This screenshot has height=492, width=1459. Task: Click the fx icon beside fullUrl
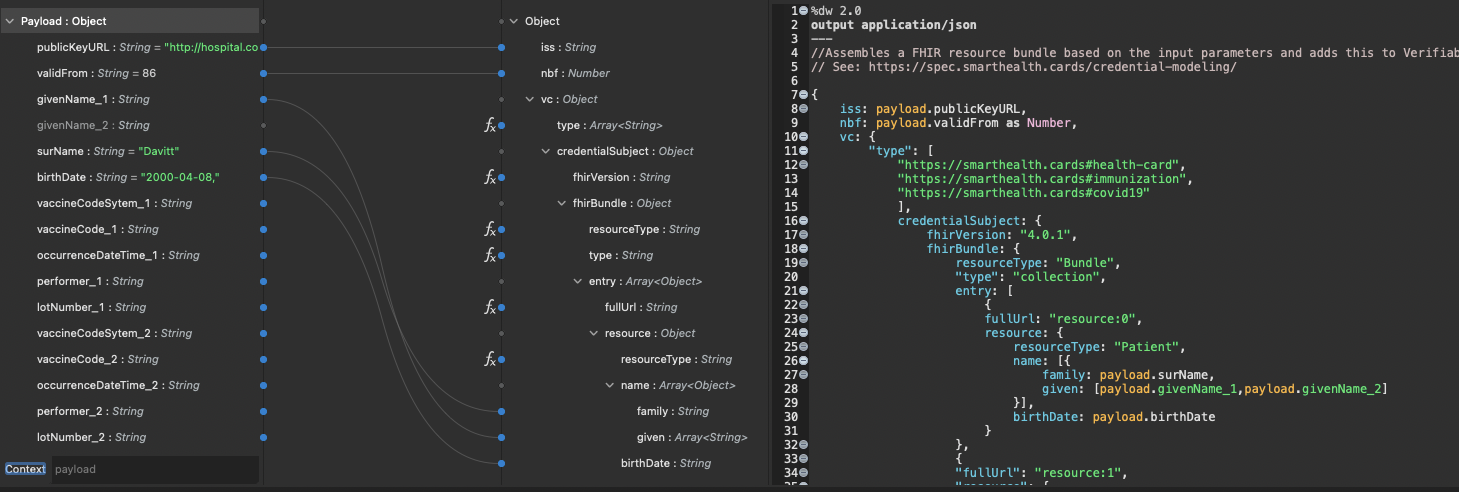pos(490,307)
